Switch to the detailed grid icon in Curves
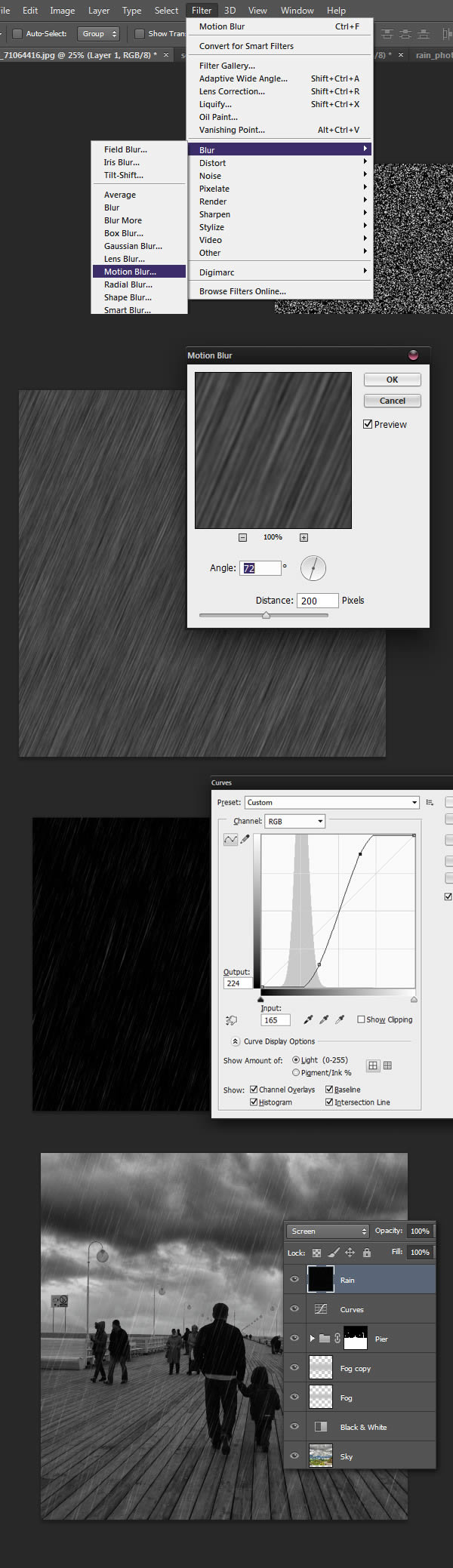Screen dimensions: 453x1568 point(387,1065)
